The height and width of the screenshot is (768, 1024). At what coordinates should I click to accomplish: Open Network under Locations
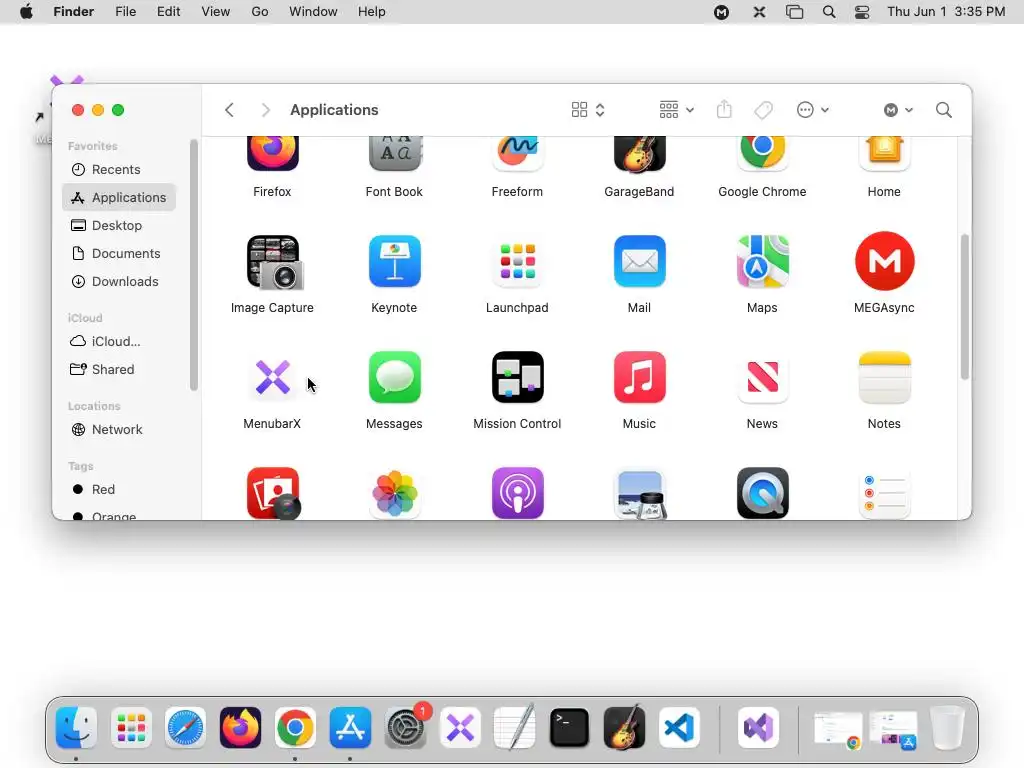click(119, 430)
